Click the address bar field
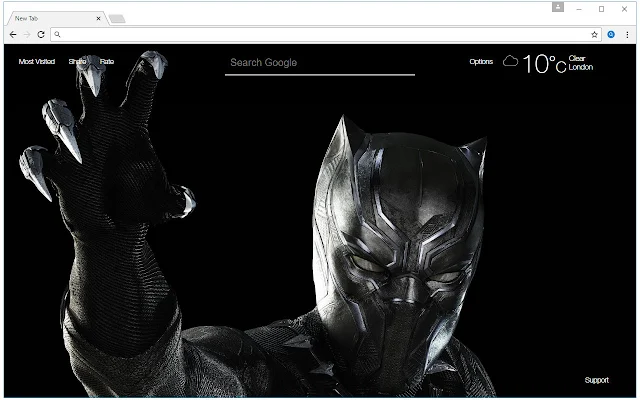 326,35
